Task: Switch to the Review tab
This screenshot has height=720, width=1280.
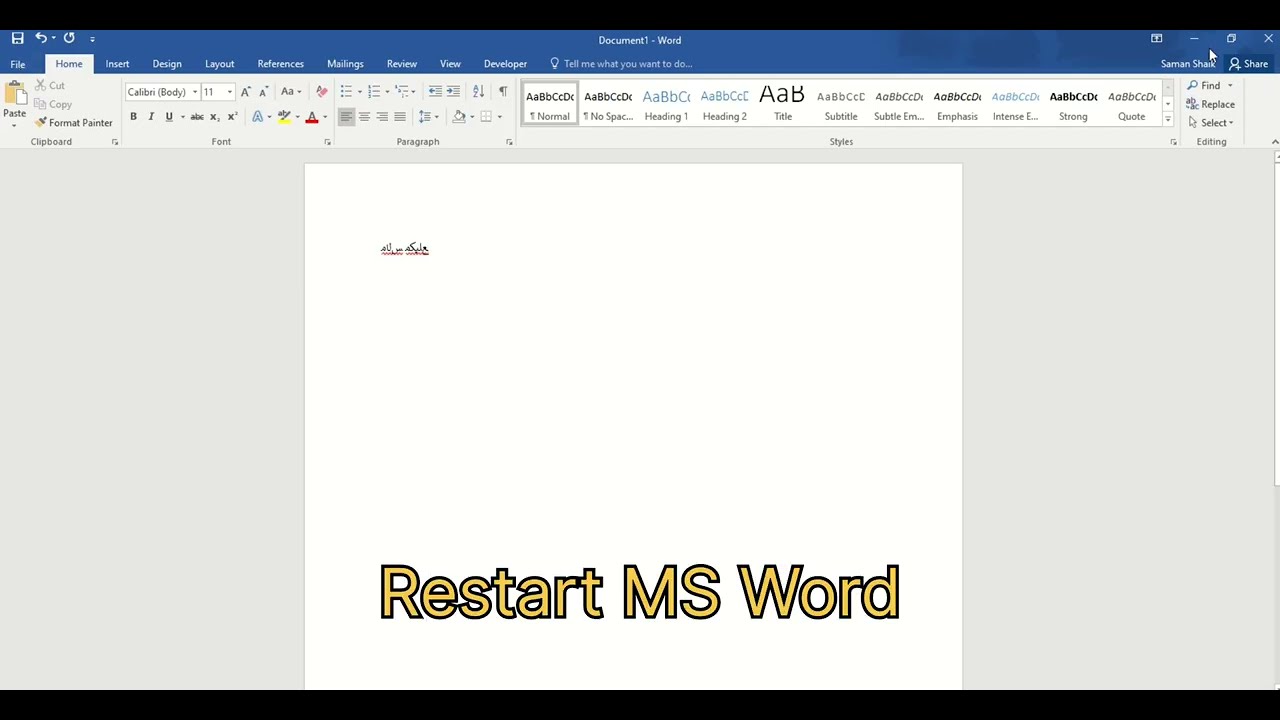Action: click(x=402, y=64)
